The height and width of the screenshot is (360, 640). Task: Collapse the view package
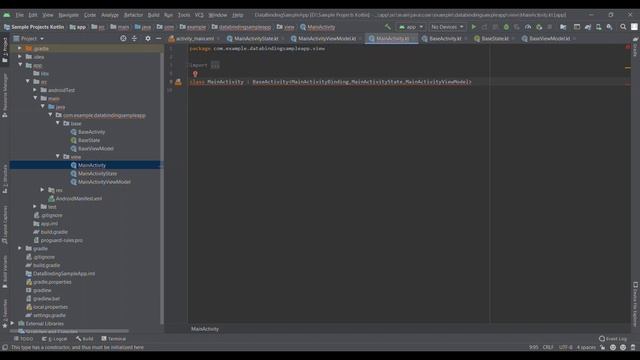[58, 157]
